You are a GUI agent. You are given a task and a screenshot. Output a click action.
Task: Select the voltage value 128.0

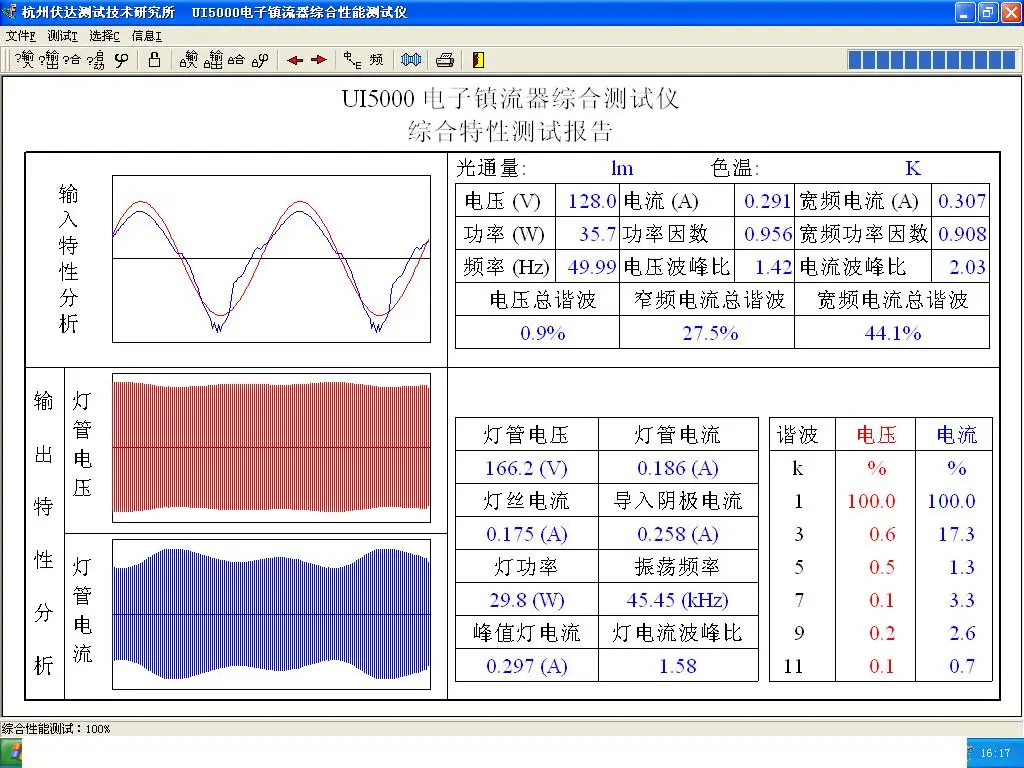(x=592, y=200)
